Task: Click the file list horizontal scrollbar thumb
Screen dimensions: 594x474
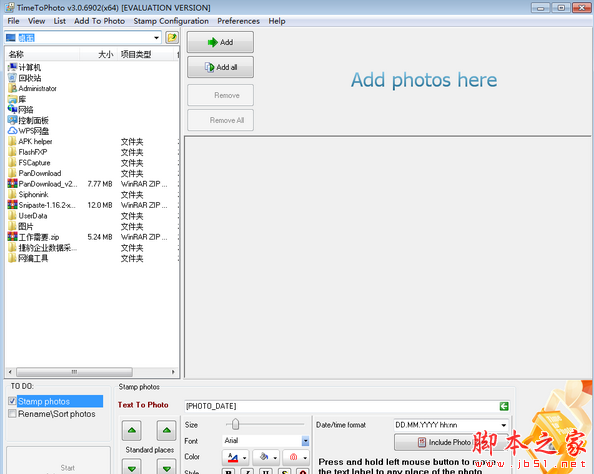Action: click(74, 372)
